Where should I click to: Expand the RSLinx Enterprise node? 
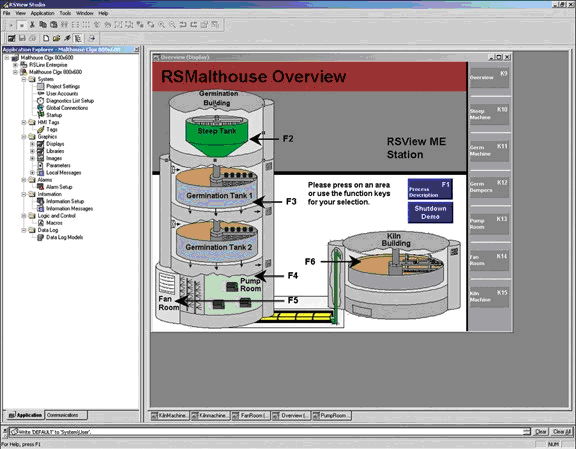pyautogui.click(x=15, y=65)
